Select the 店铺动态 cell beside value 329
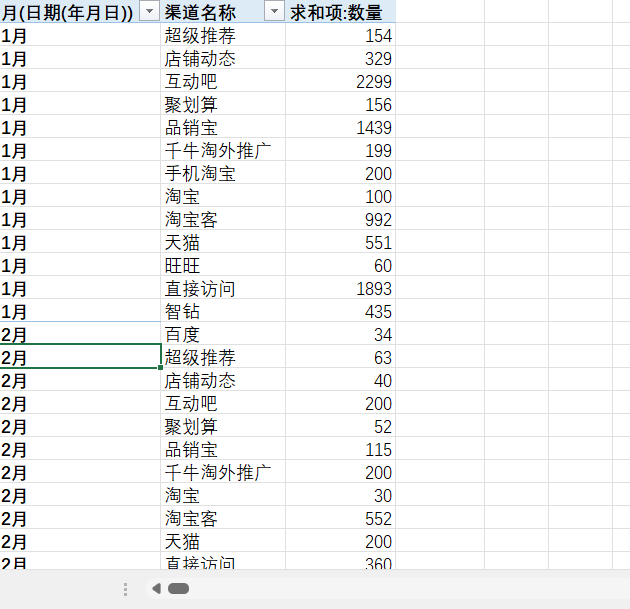The image size is (630, 609). (223, 58)
